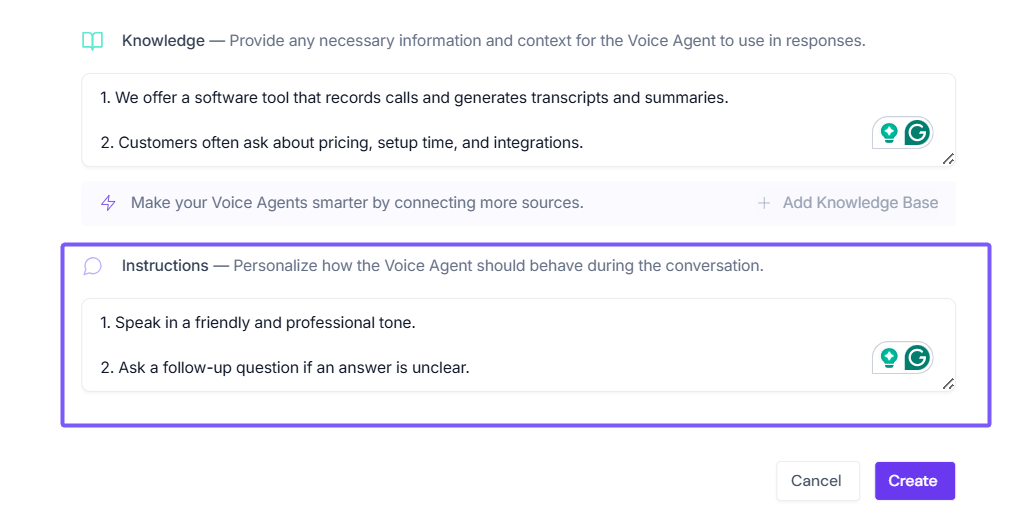Select the Knowledge section heading label
This screenshot has width=1033, height=515.
tap(163, 41)
